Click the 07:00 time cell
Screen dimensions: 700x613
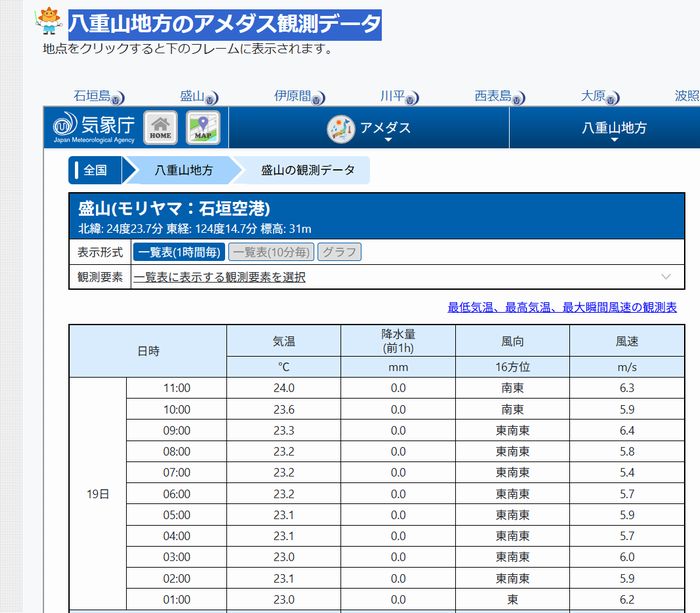(176, 472)
